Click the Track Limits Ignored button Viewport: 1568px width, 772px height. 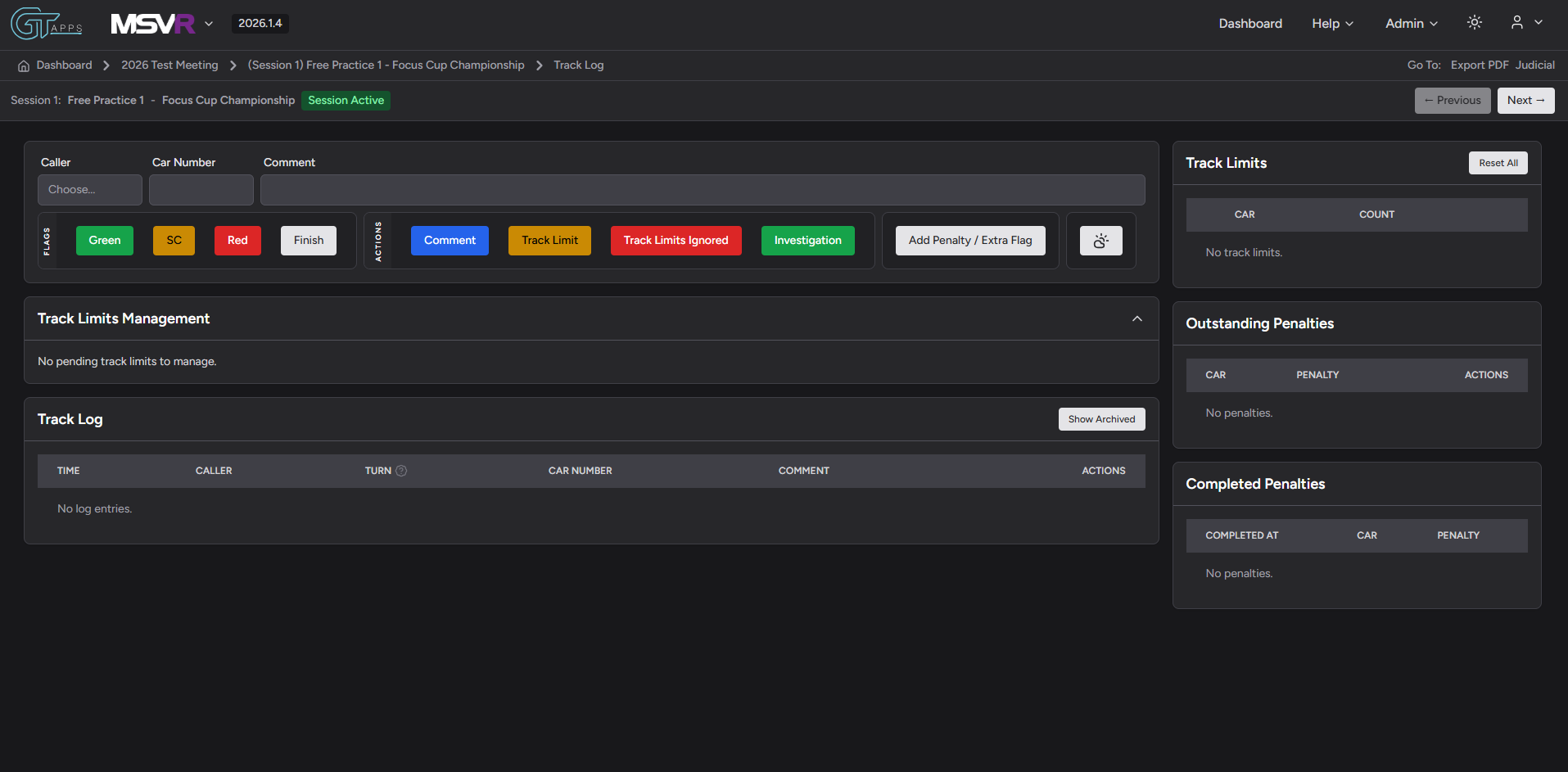point(676,241)
